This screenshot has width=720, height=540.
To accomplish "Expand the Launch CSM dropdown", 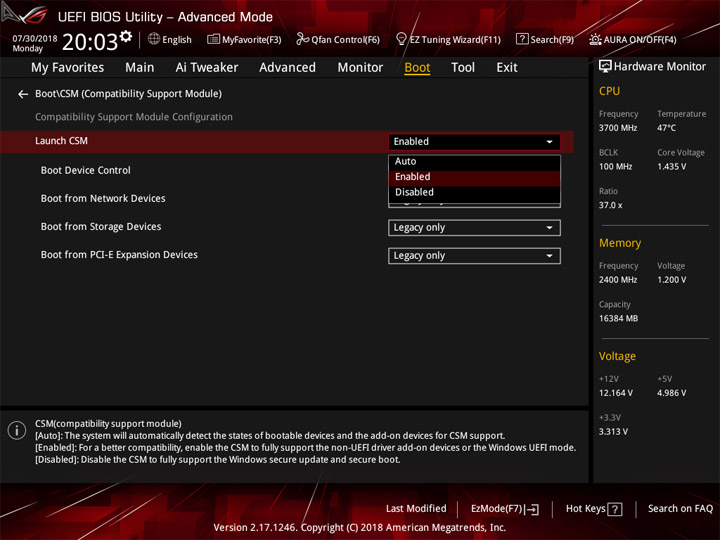I will click(x=474, y=141).
